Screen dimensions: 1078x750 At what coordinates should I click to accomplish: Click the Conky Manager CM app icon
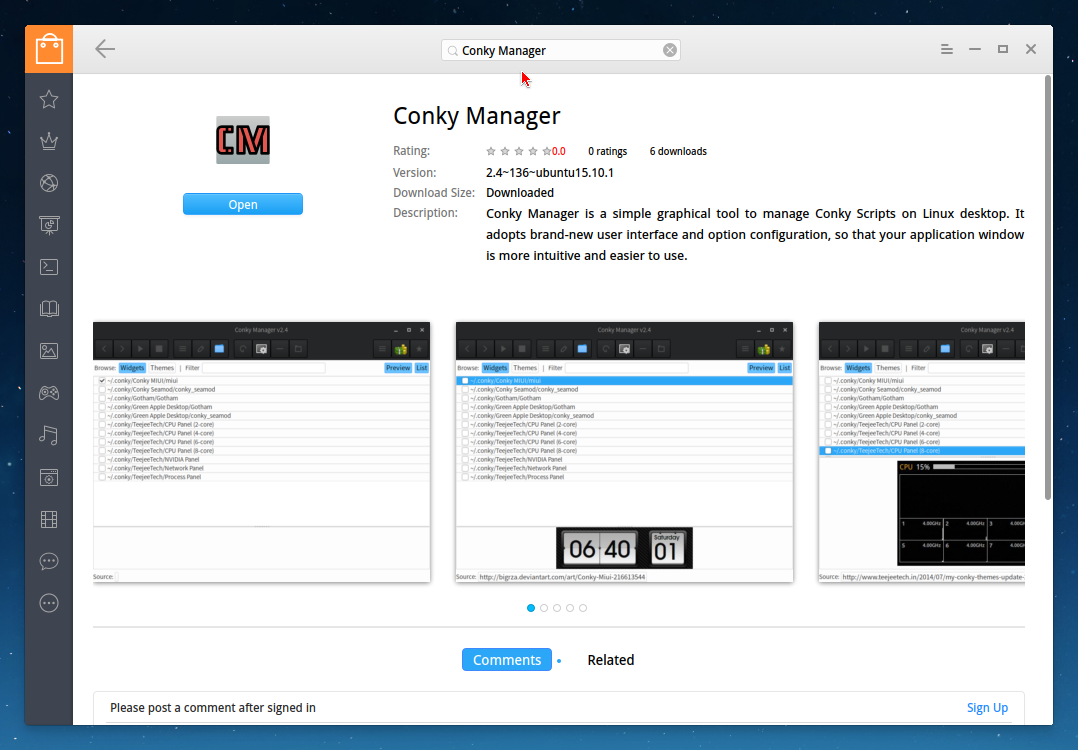pyautogui.click(x=243, y=140)
